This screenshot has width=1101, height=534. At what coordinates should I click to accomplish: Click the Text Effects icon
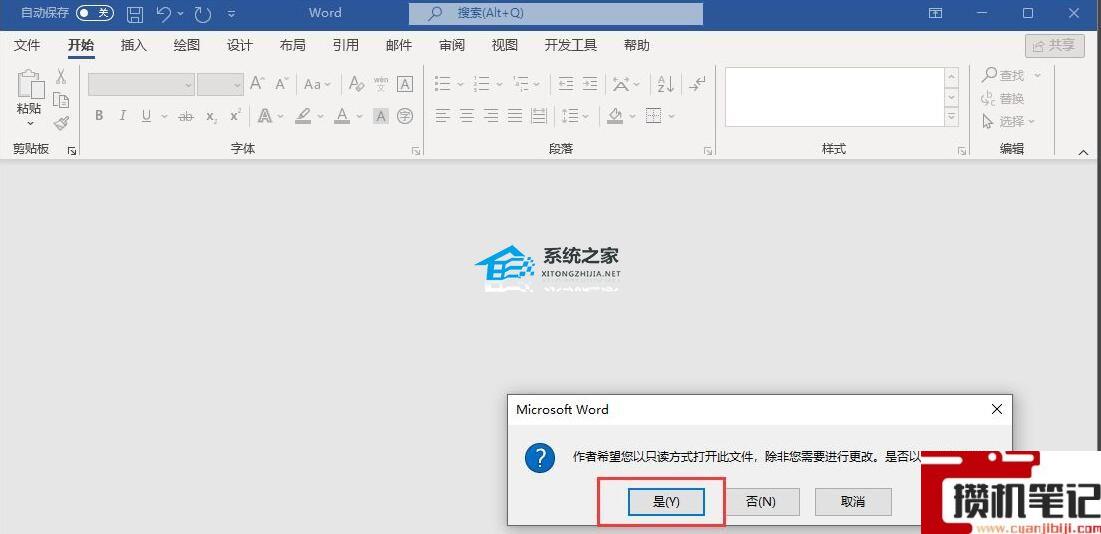pyautogui.click(x=265, y=116)
